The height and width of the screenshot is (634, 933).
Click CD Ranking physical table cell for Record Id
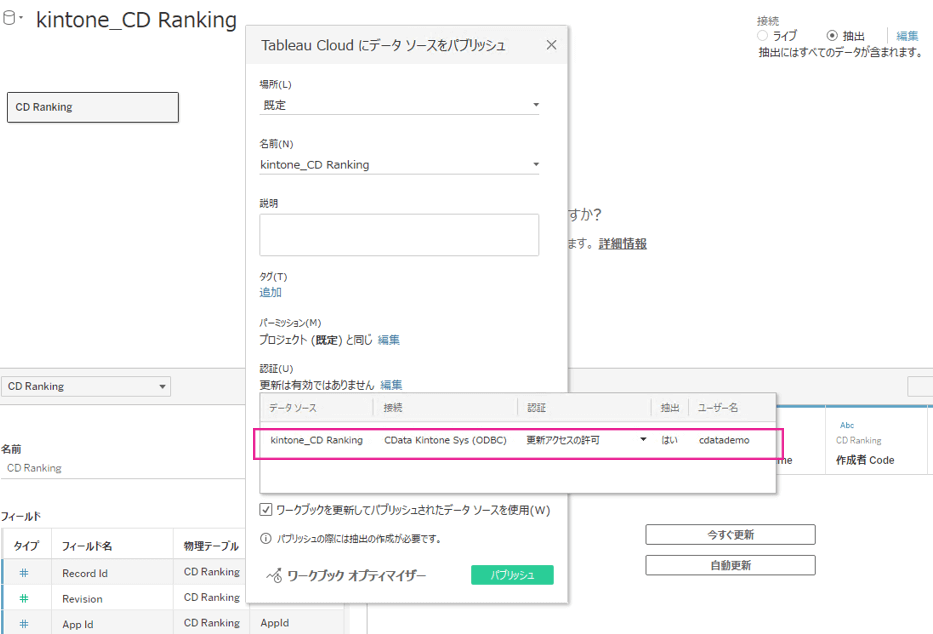[x=212, y=572]
